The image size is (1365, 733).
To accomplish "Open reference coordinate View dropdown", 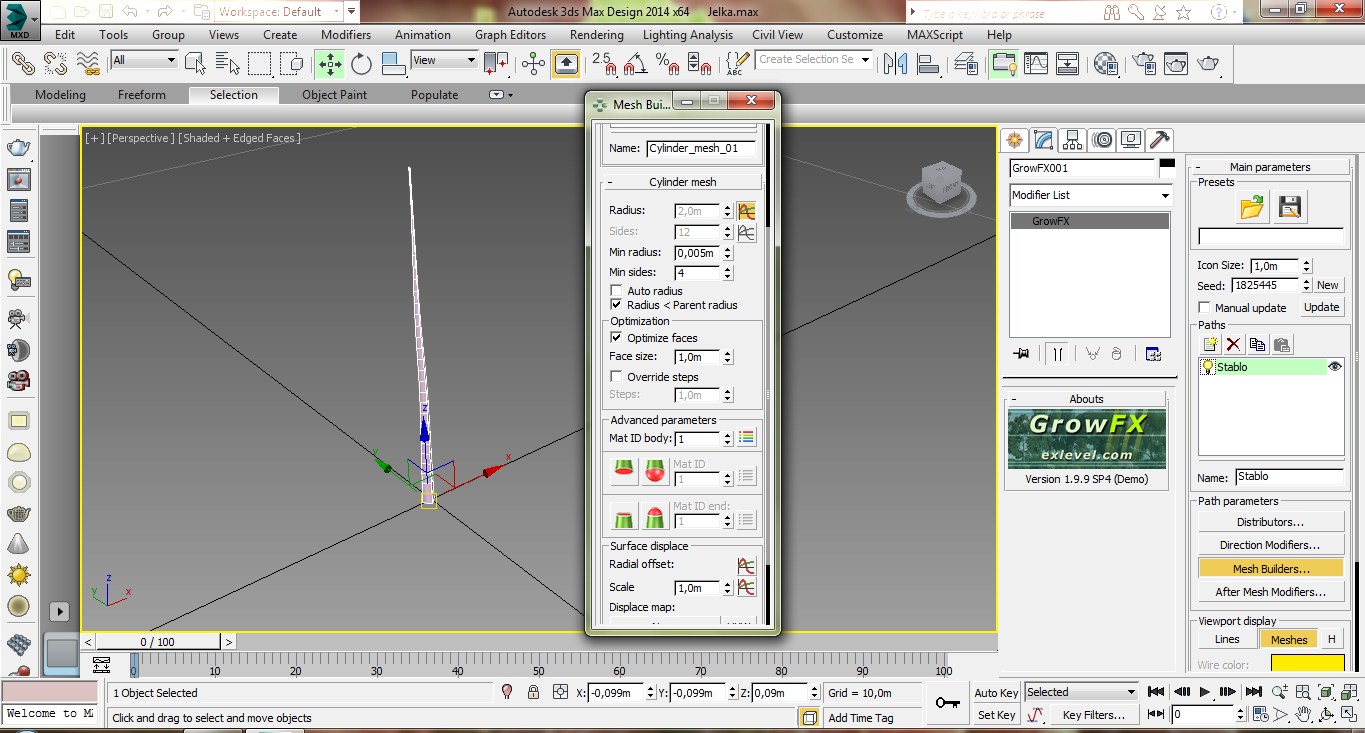I will pyautogui.click(x=445, y=60).
